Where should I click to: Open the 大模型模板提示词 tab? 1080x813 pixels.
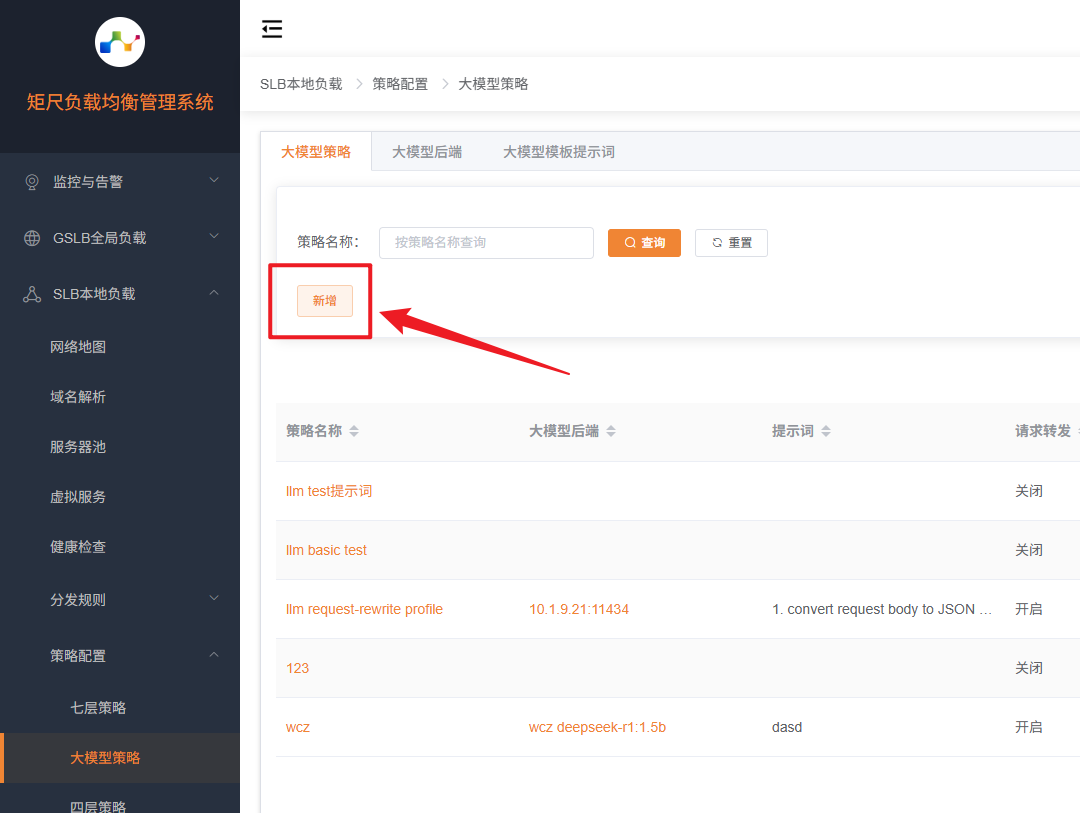558,152
